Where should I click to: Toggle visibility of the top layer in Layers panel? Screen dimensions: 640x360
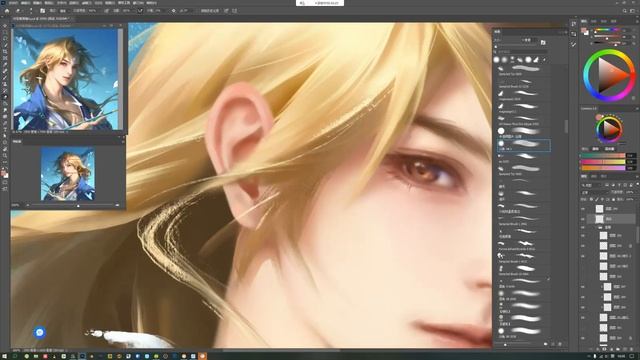coord(583,209)
